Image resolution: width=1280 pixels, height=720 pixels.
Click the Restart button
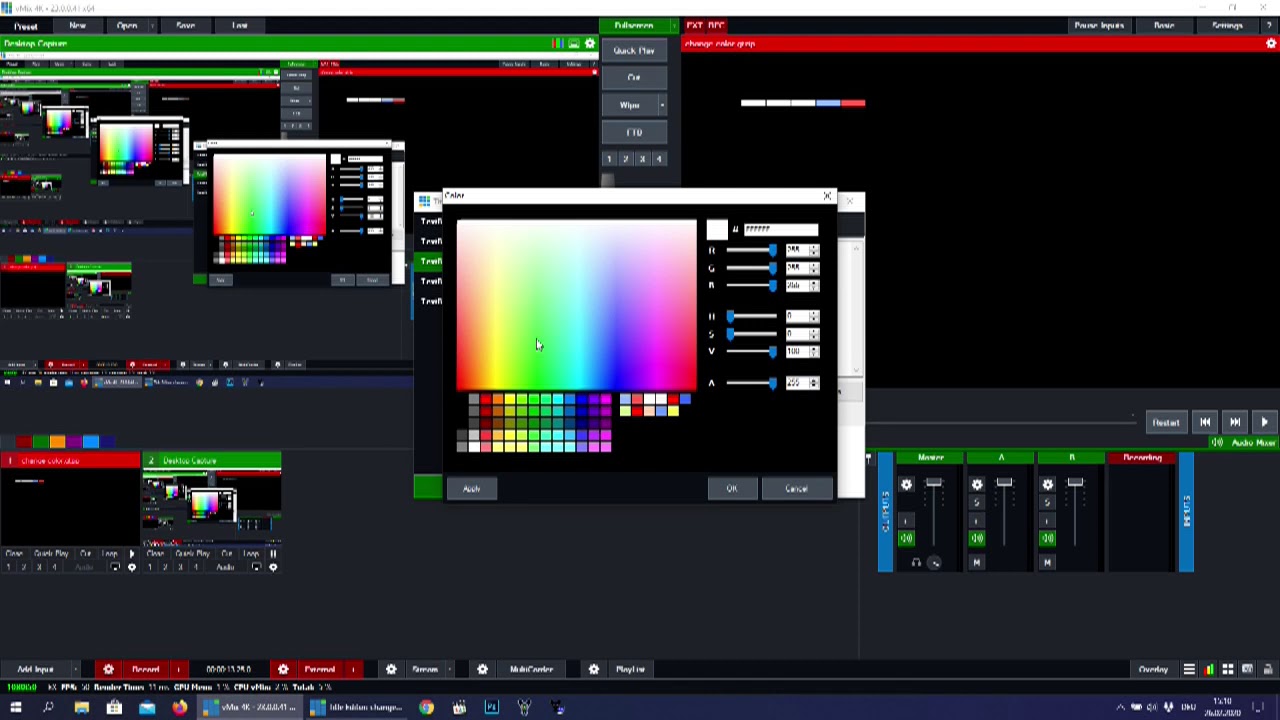click(x=1166, y=423)
